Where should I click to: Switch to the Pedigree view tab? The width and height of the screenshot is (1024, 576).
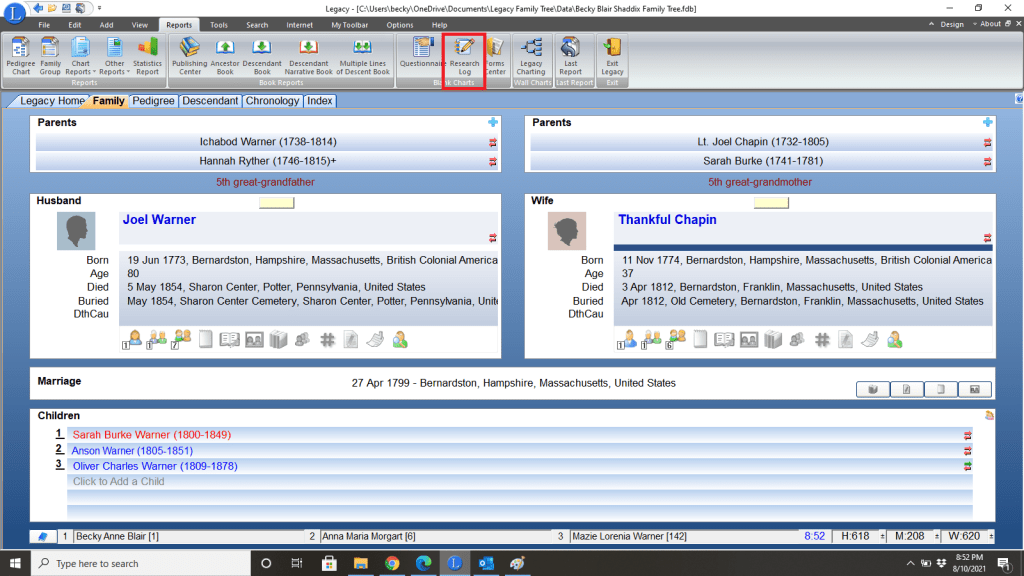(x=153, y=101)
